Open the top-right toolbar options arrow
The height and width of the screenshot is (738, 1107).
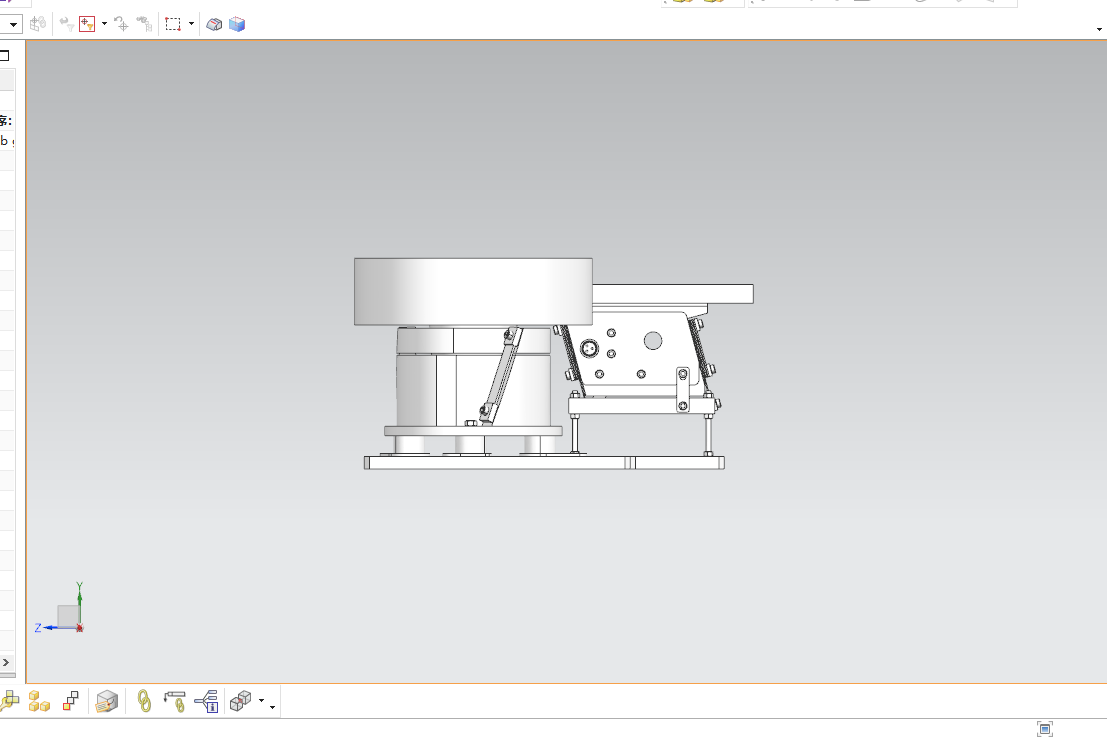(x=1099, y=30)
